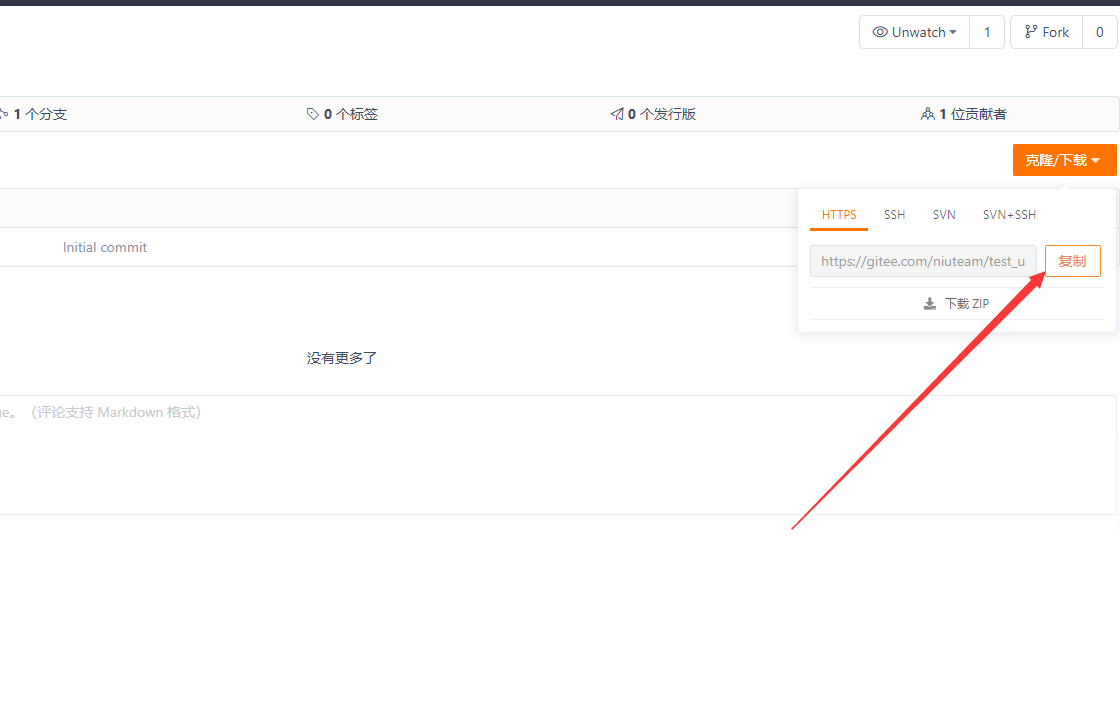Screen dimensions: 1120x707
Task: Click the Fork branch icon
Action: (x=1031, y=32)
